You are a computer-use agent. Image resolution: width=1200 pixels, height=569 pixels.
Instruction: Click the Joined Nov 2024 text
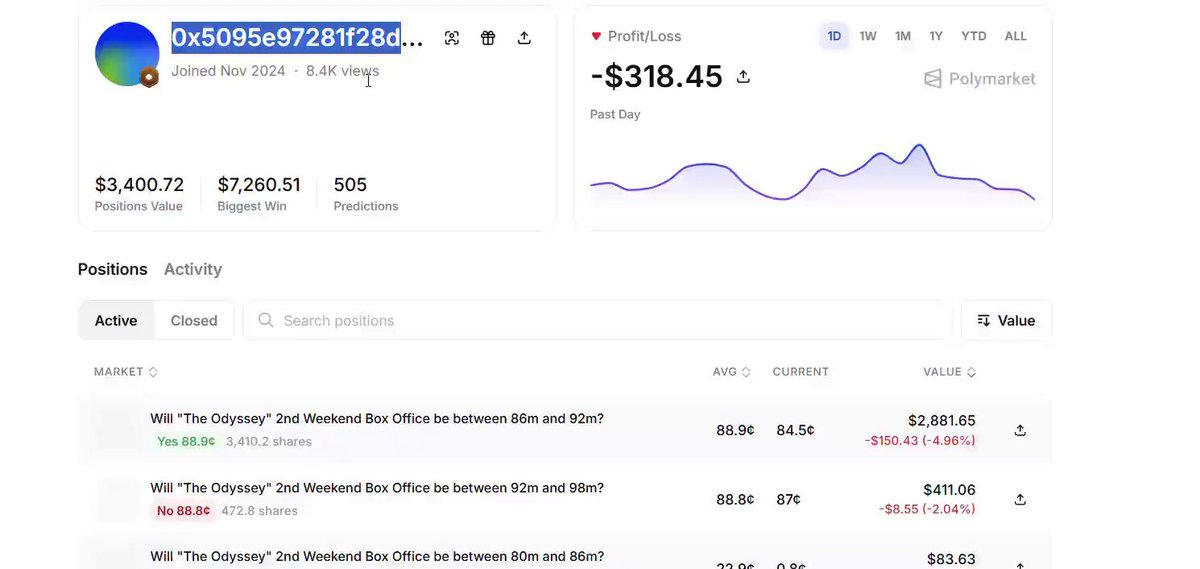click(x=228, y=71)
